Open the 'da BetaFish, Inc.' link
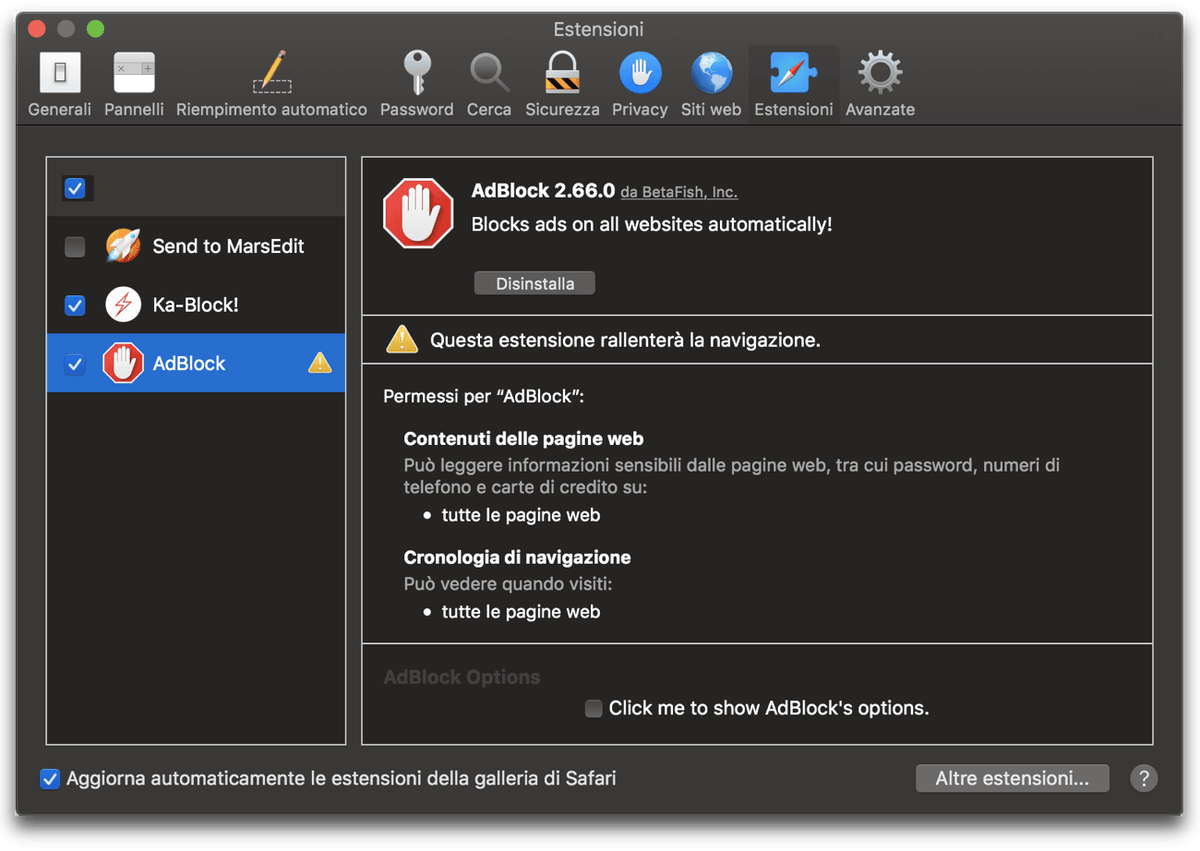 pyautogui.click(x=679, y=192)
